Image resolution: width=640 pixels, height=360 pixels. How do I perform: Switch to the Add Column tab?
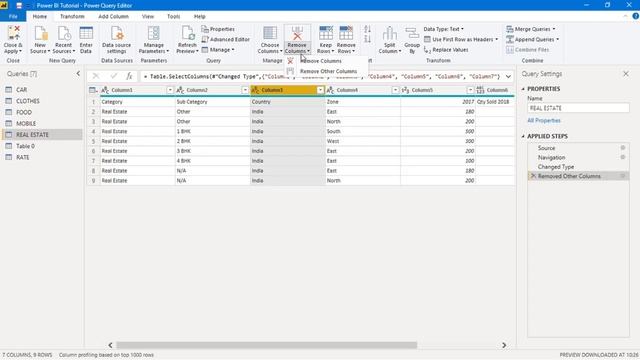[113, 16]
